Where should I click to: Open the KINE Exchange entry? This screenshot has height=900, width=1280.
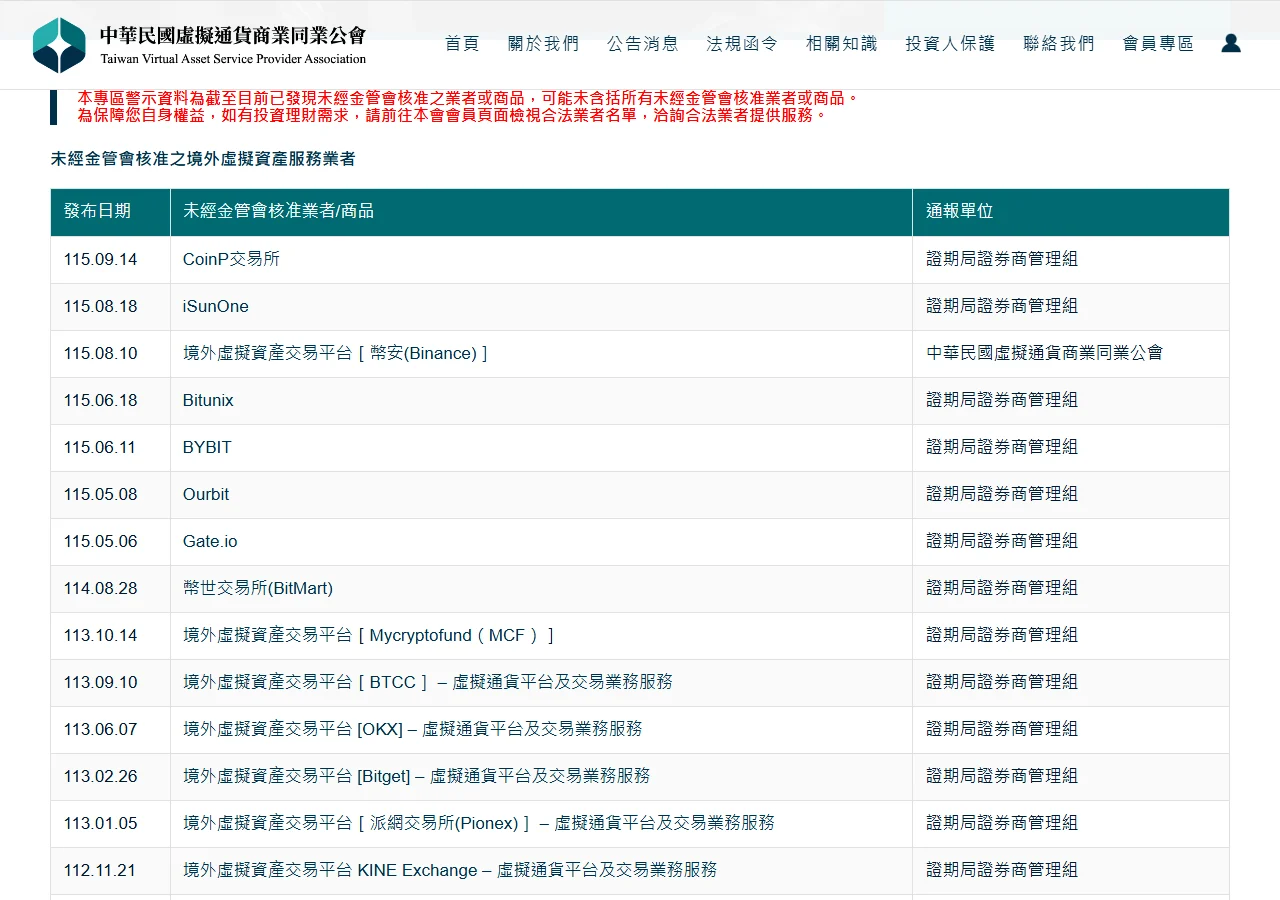(x=450, y=870)
